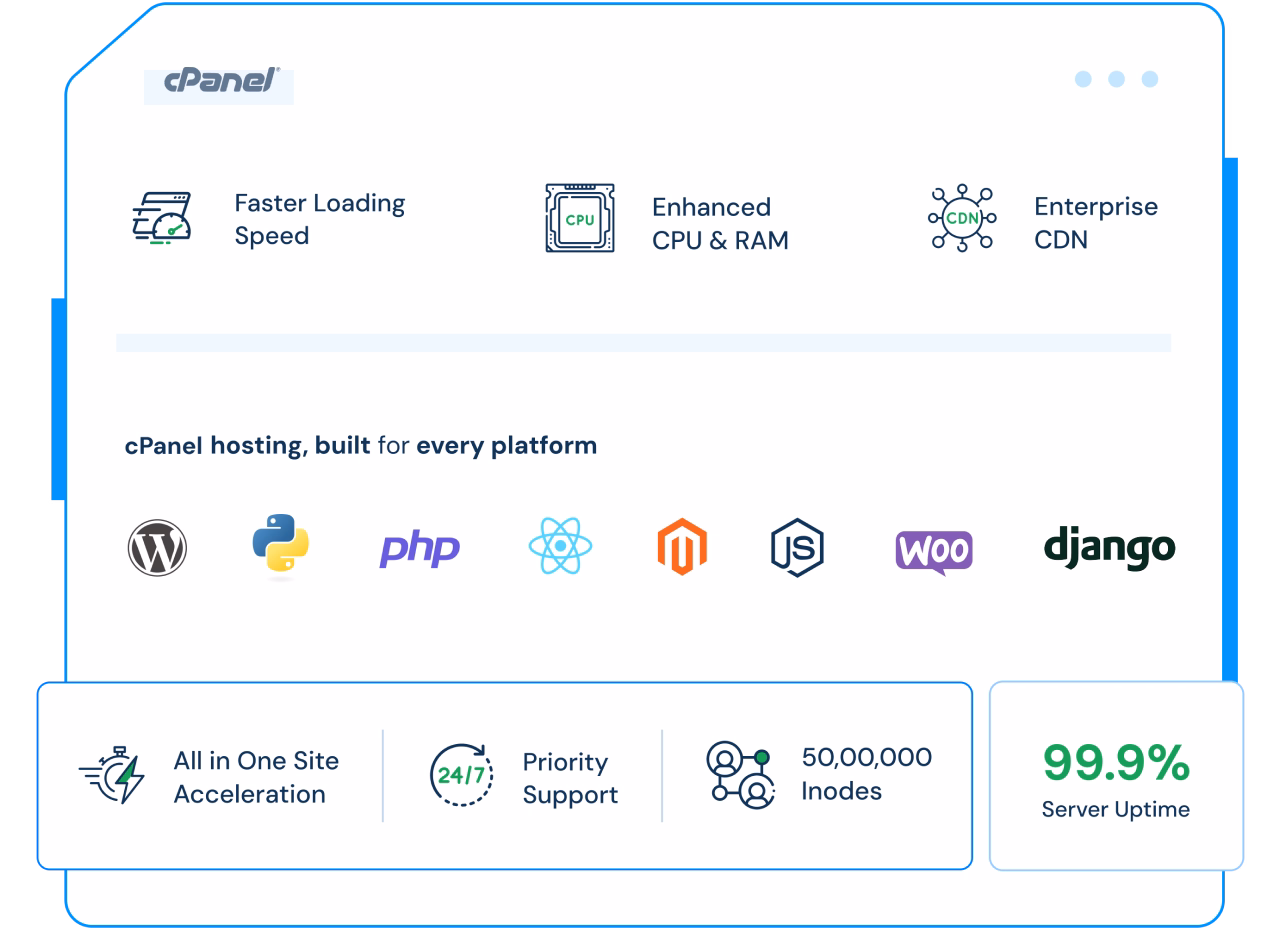
Task: Click the 99.9% Server Uptime card
Action: pos(1116,777)
